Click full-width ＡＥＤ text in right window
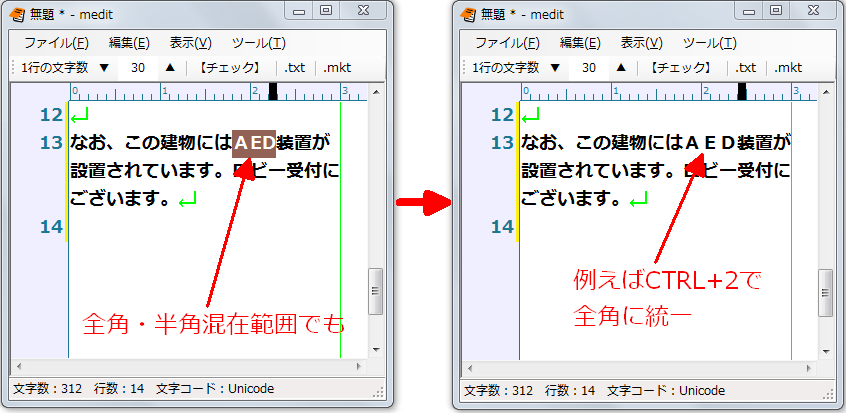 click(x=711, y=144)
